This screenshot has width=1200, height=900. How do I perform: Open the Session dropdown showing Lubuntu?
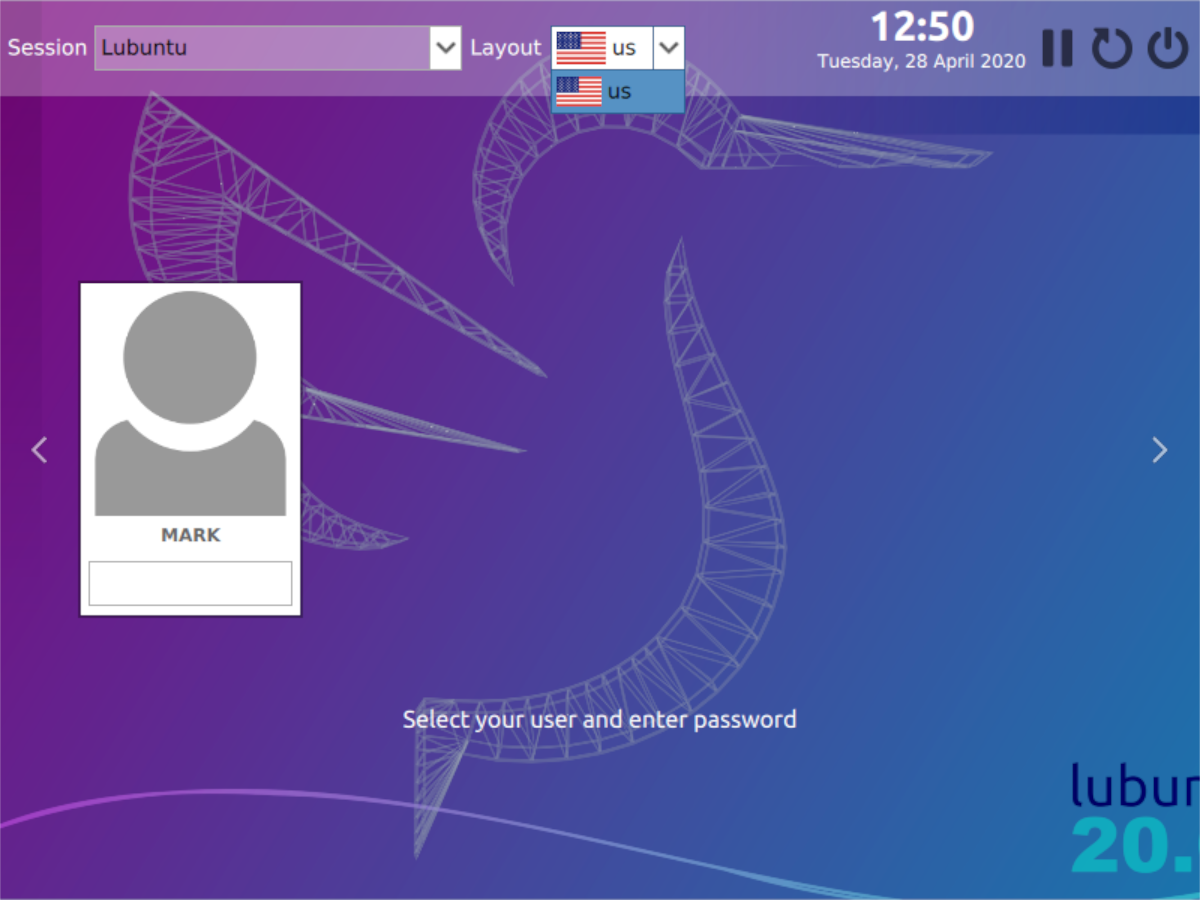pos(446,47)
